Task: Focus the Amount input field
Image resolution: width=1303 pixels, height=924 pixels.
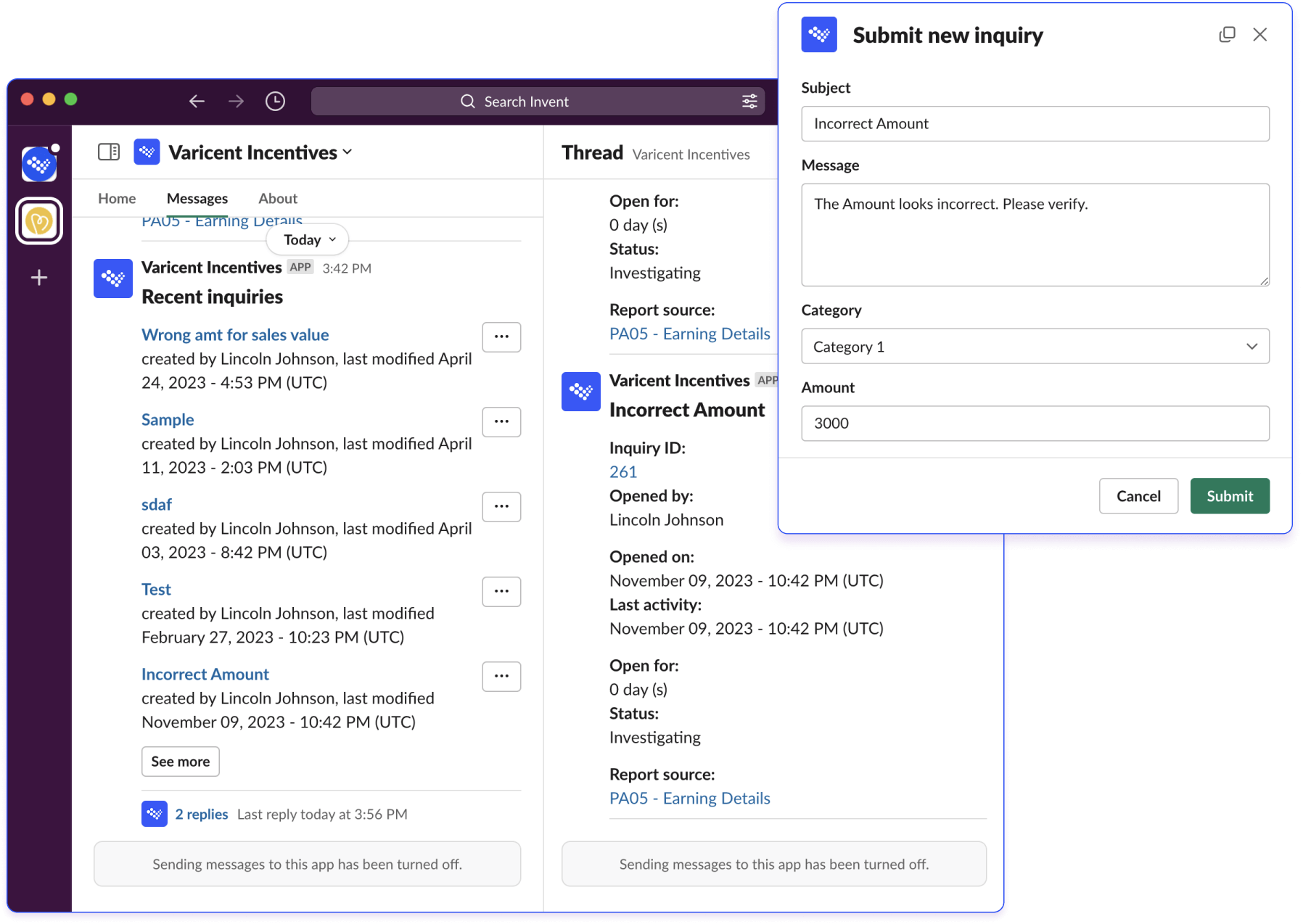Action: (1035, 424)
